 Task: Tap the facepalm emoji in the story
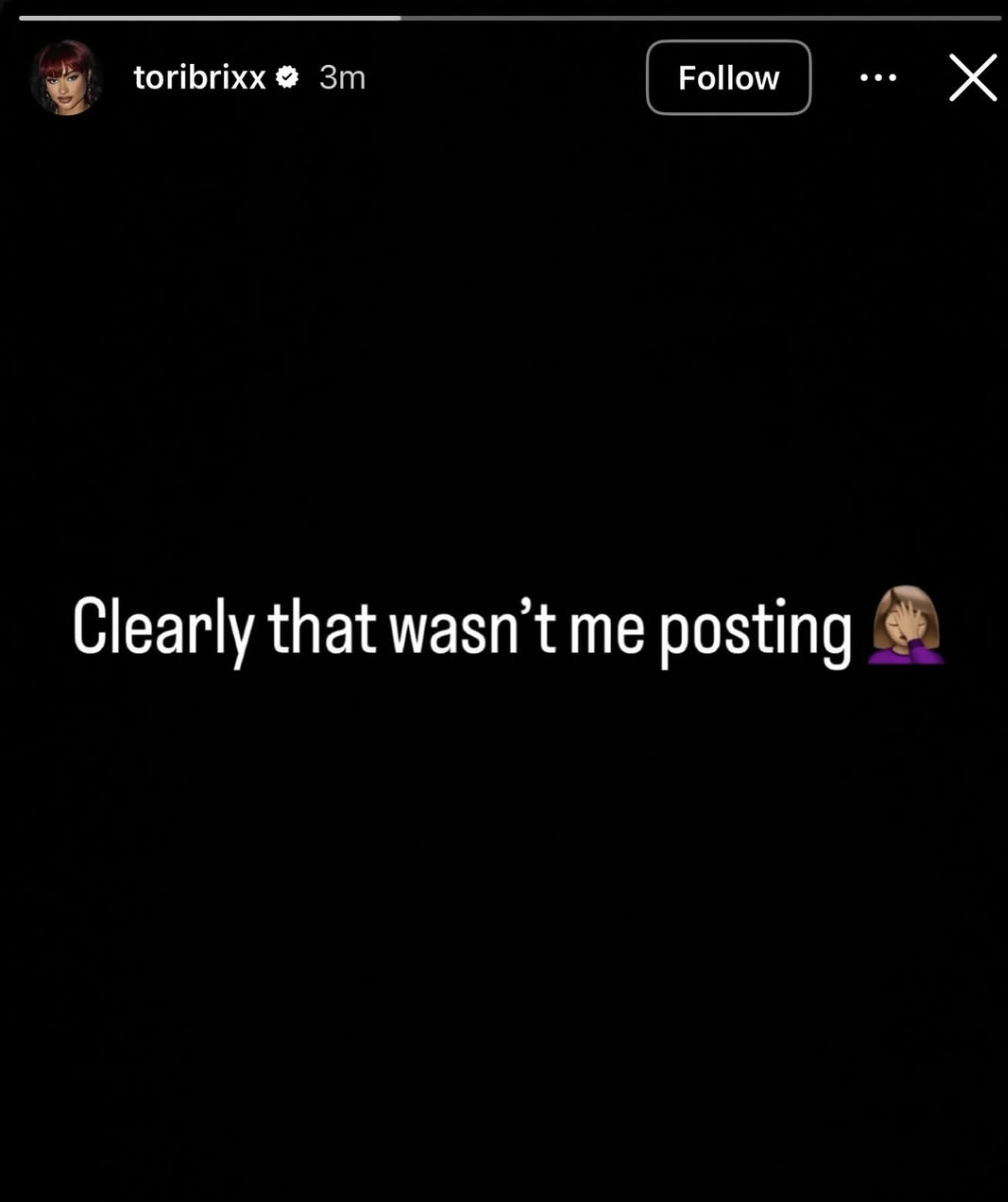coord(905,626)
